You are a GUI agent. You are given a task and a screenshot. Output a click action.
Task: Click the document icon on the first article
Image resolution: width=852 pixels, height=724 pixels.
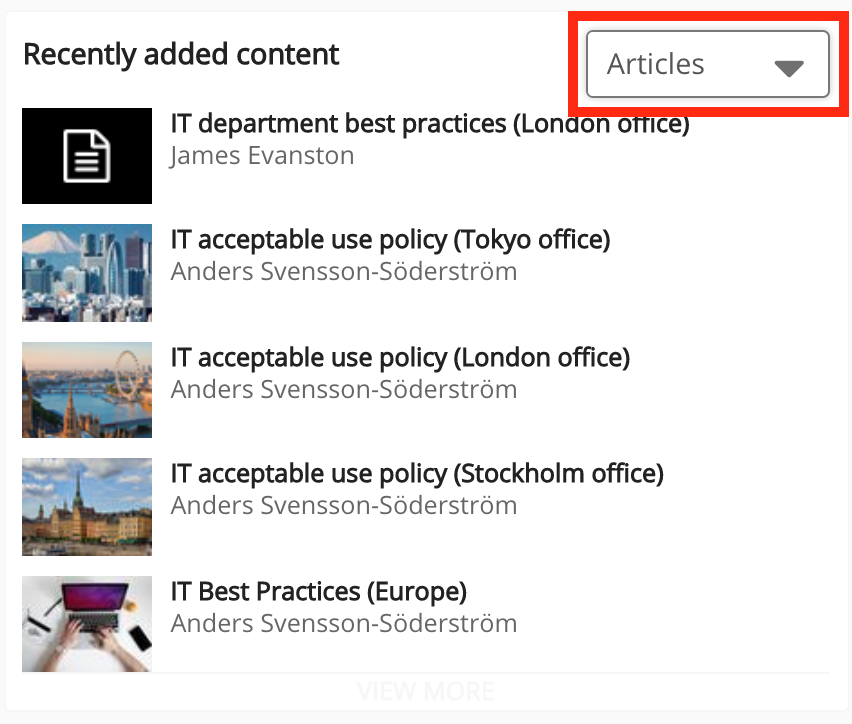87,156
